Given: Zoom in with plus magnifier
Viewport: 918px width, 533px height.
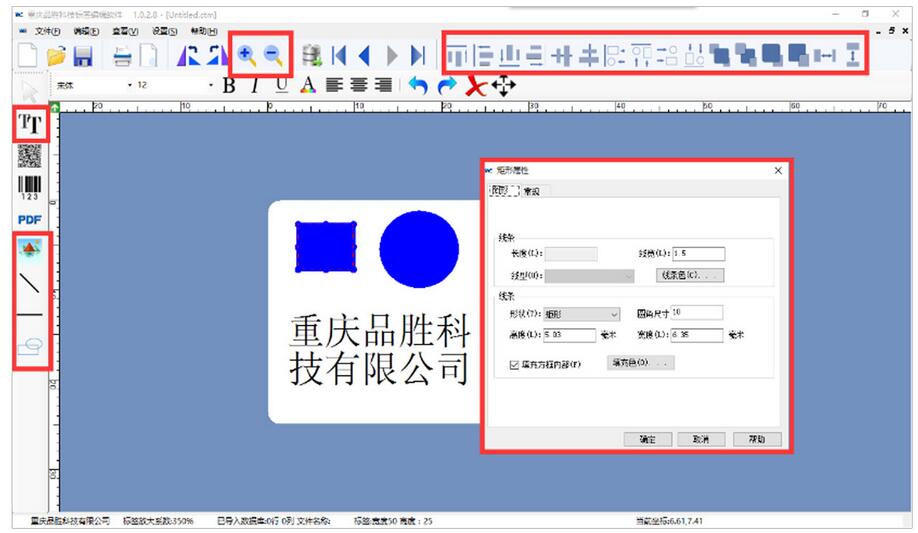Looking at the screenshot, I should tap(246, 56).
